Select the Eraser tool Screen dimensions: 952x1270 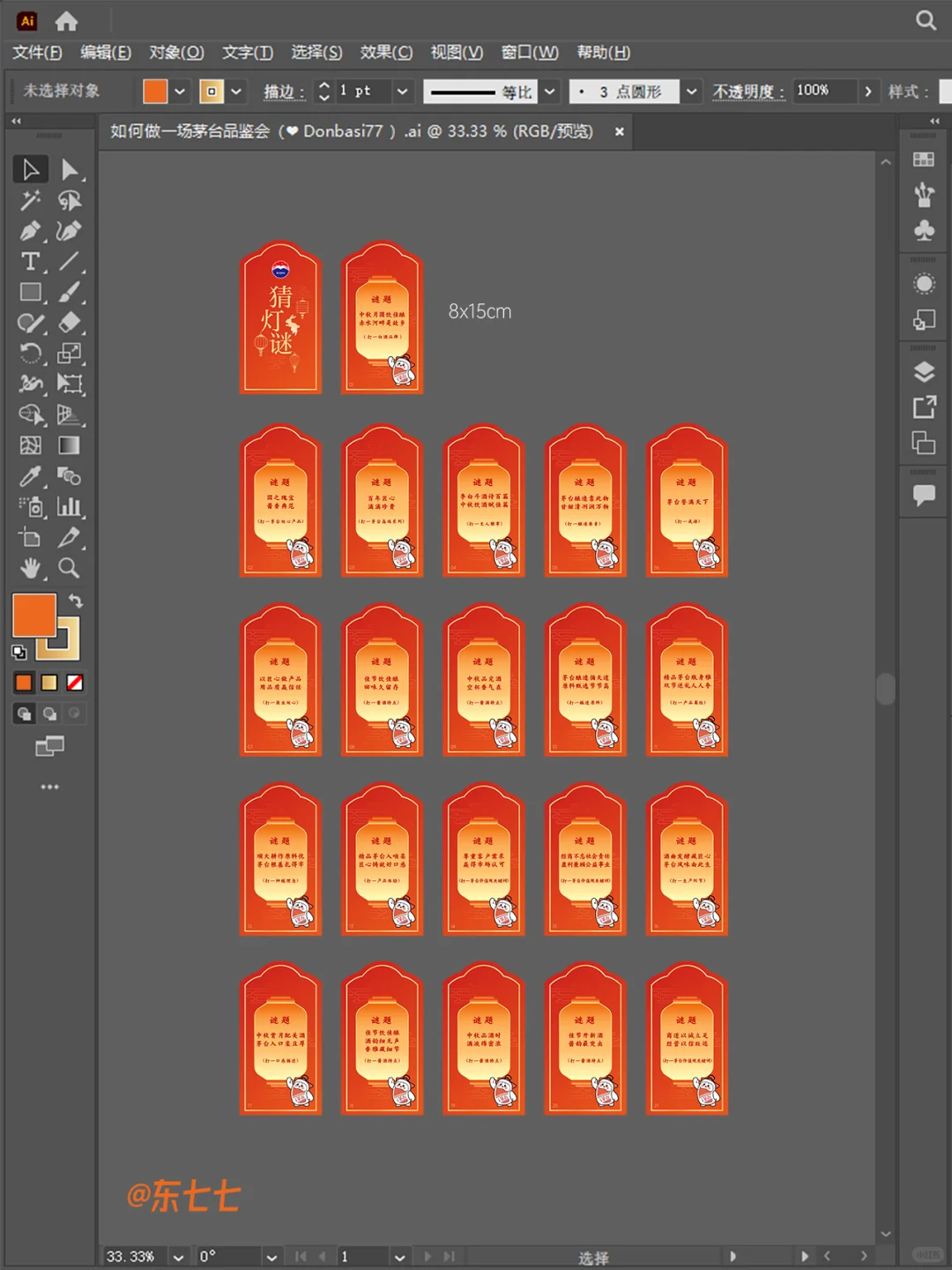(70, 323)
